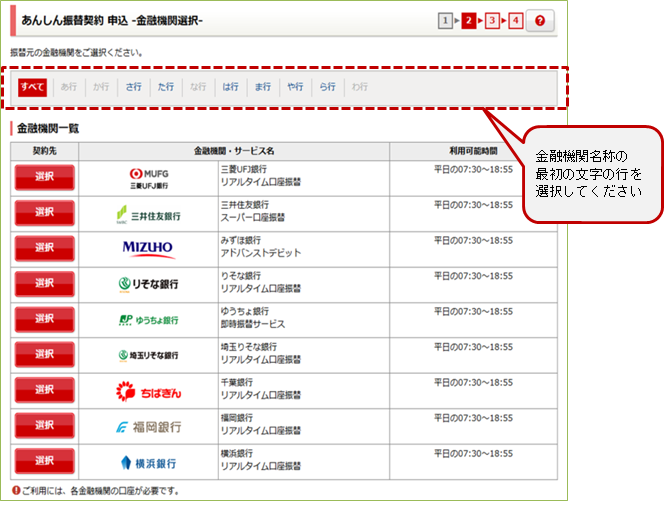Click the 契約先 column header

coord(45,151)
